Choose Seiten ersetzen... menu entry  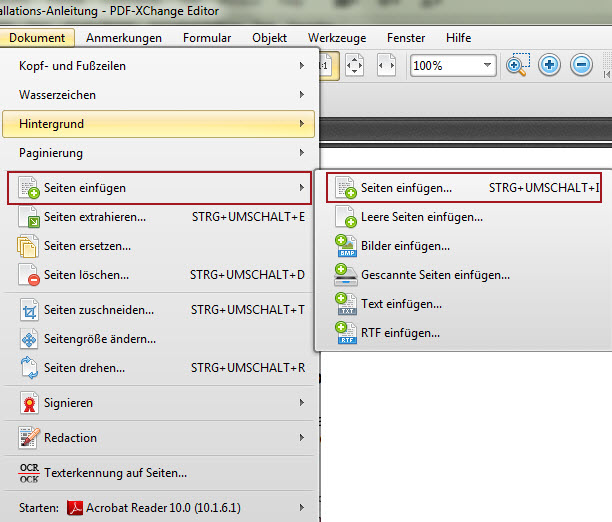pyautogui.click(x=160, y=246)
